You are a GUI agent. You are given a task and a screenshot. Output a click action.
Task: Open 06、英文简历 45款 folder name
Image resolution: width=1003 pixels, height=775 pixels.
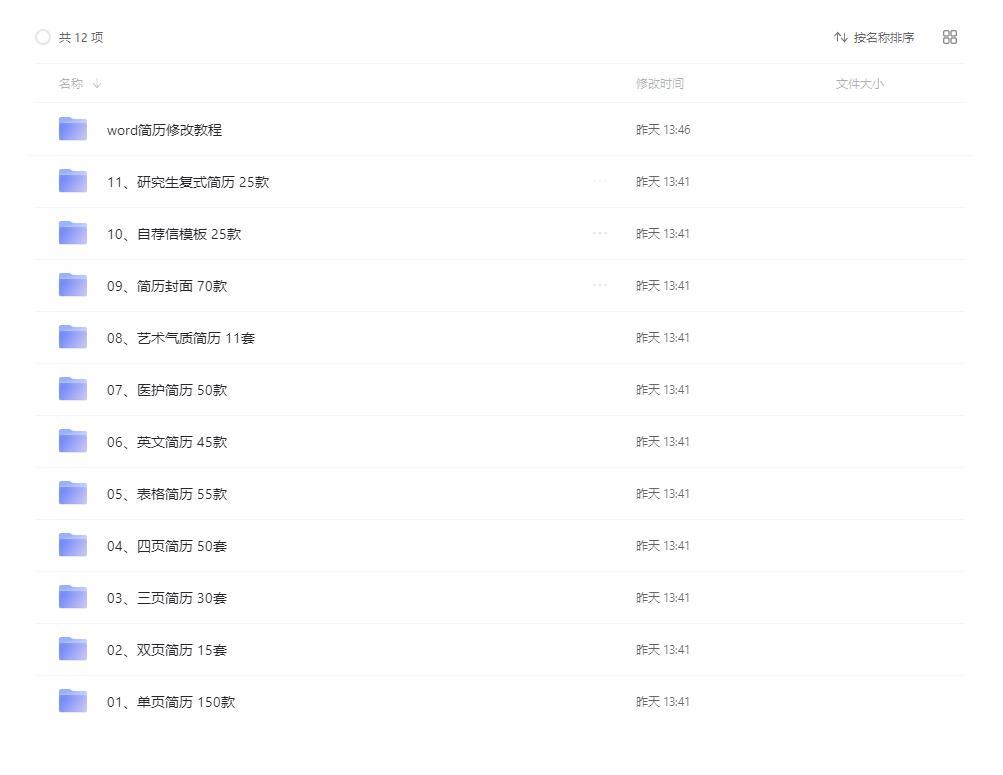[x=167, y=442]
